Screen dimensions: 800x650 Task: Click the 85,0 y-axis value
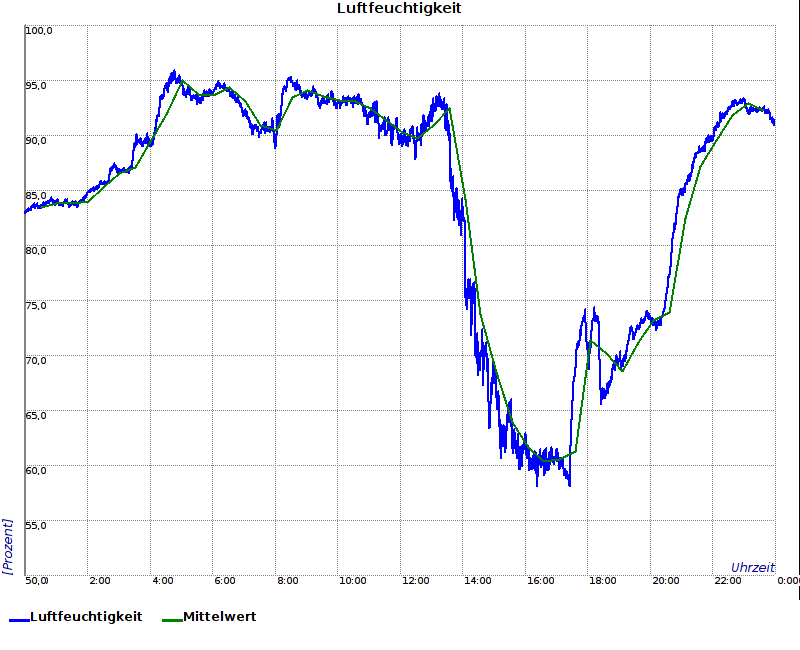click(36, 196)
